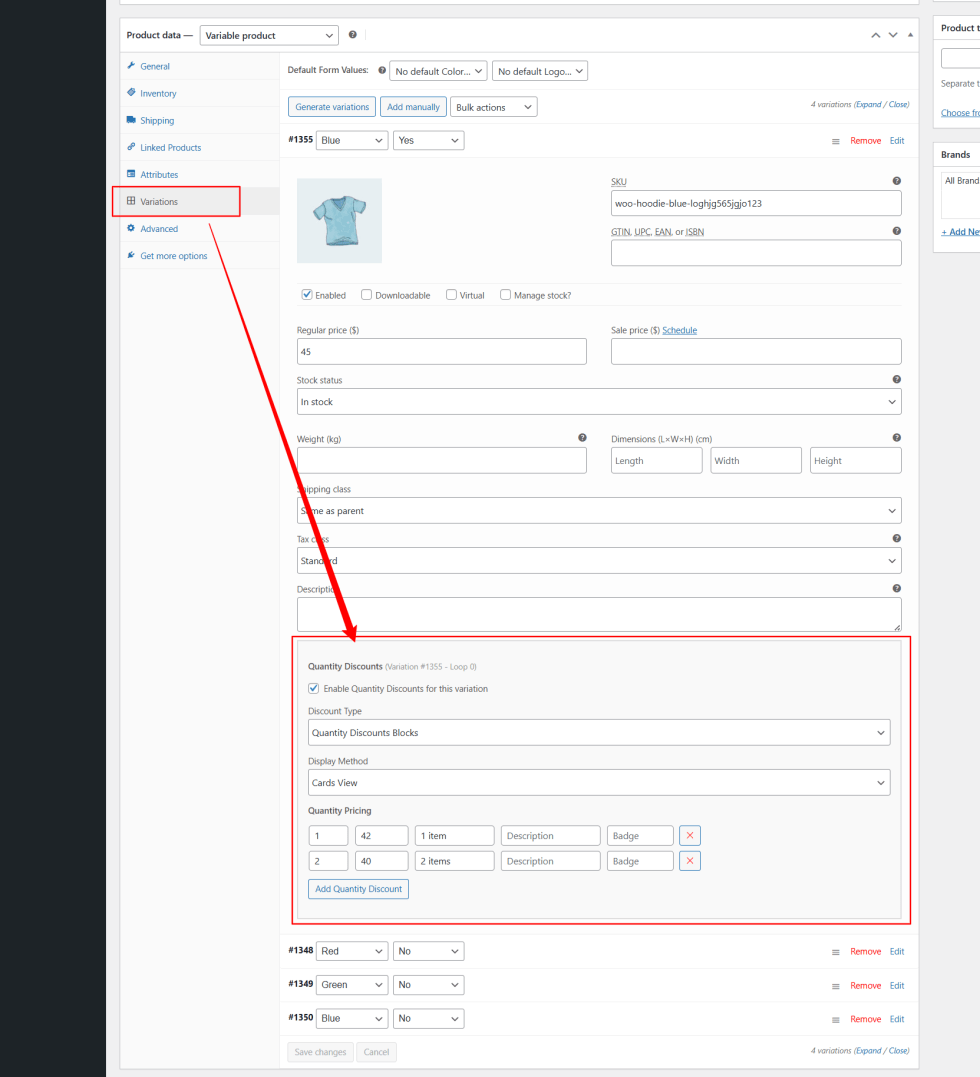
Task: Expand the Bulk actions dropdown
Action: click(494, 107)
